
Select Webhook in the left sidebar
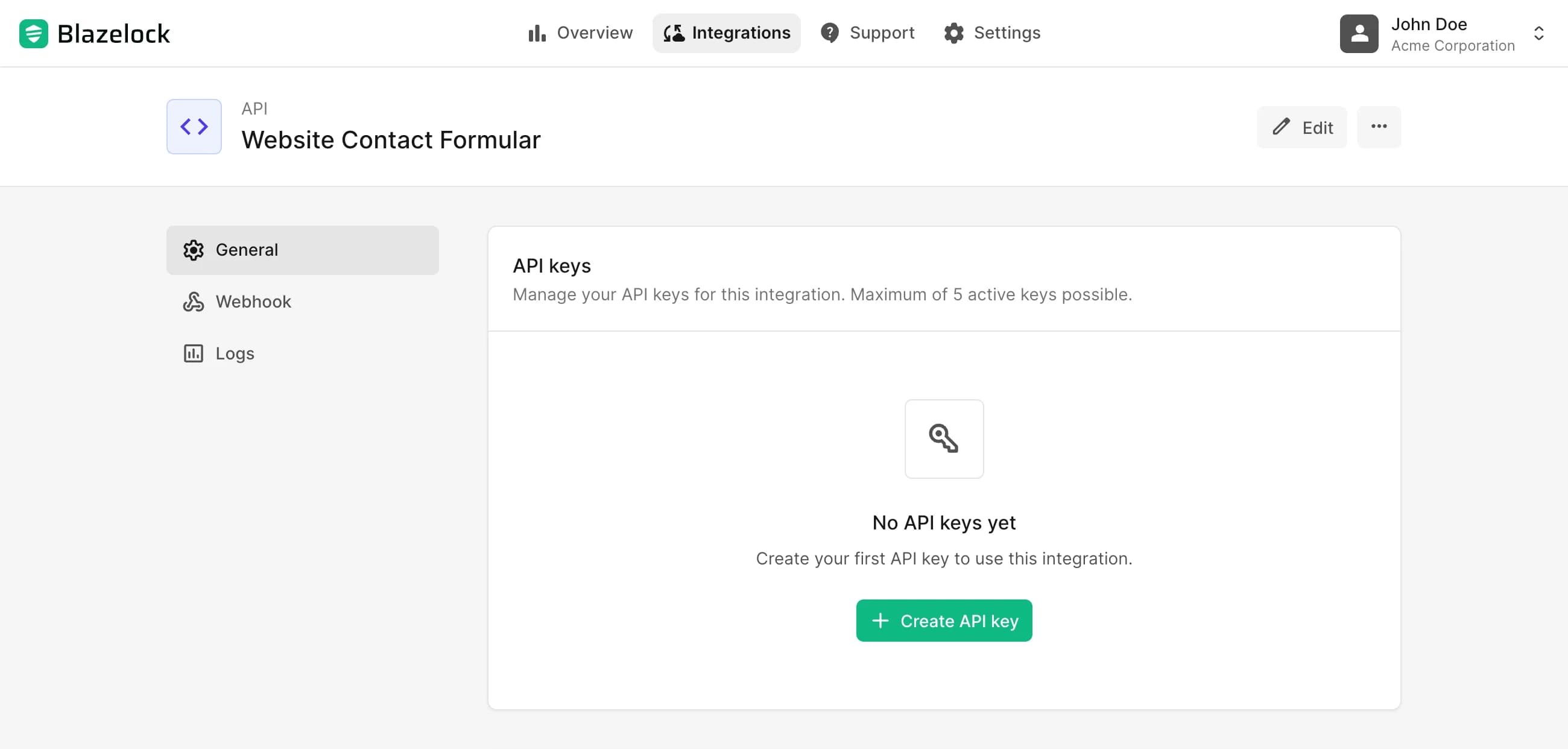(253, 301)
